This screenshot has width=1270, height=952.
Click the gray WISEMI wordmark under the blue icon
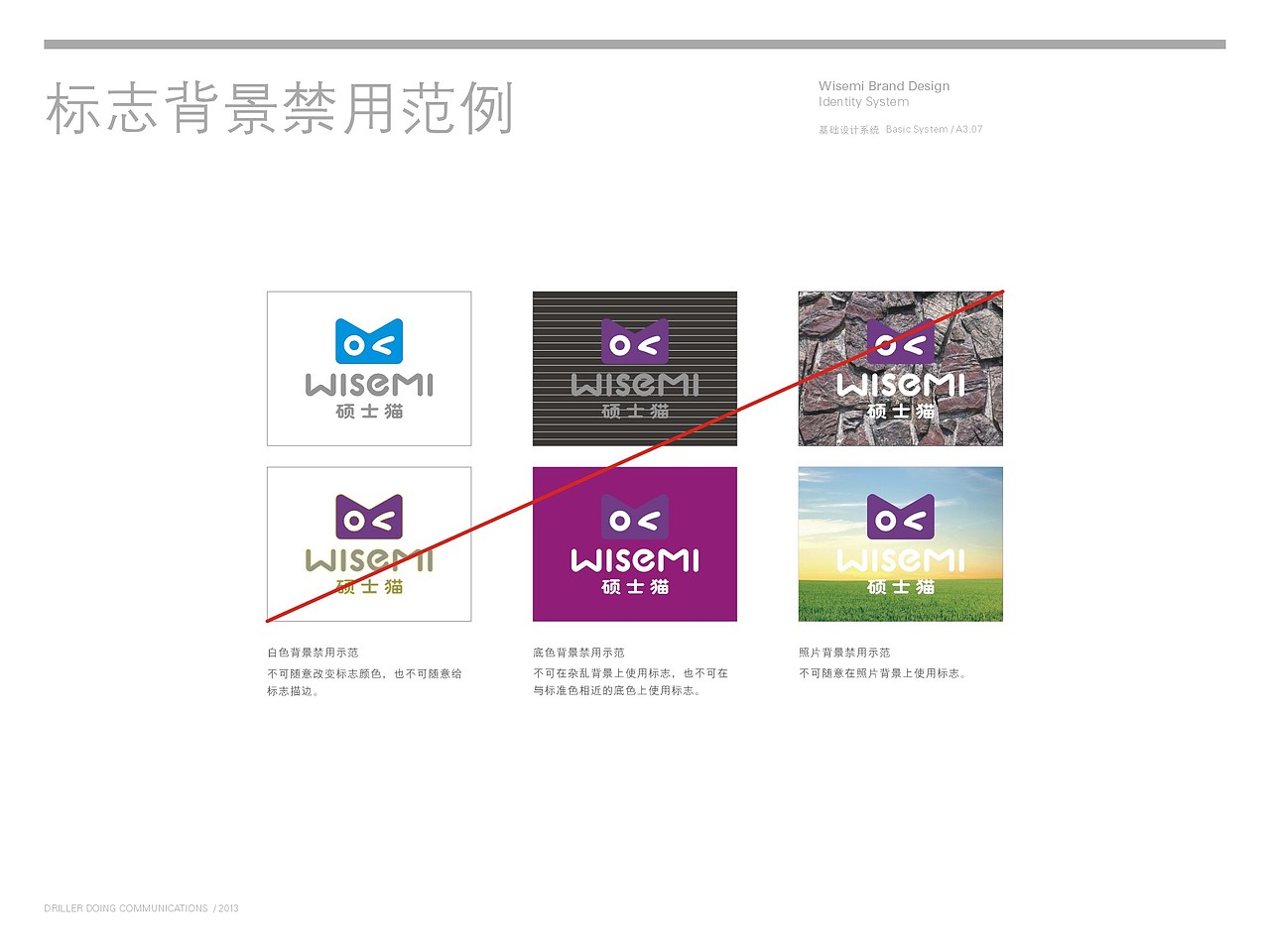point(369,384)
